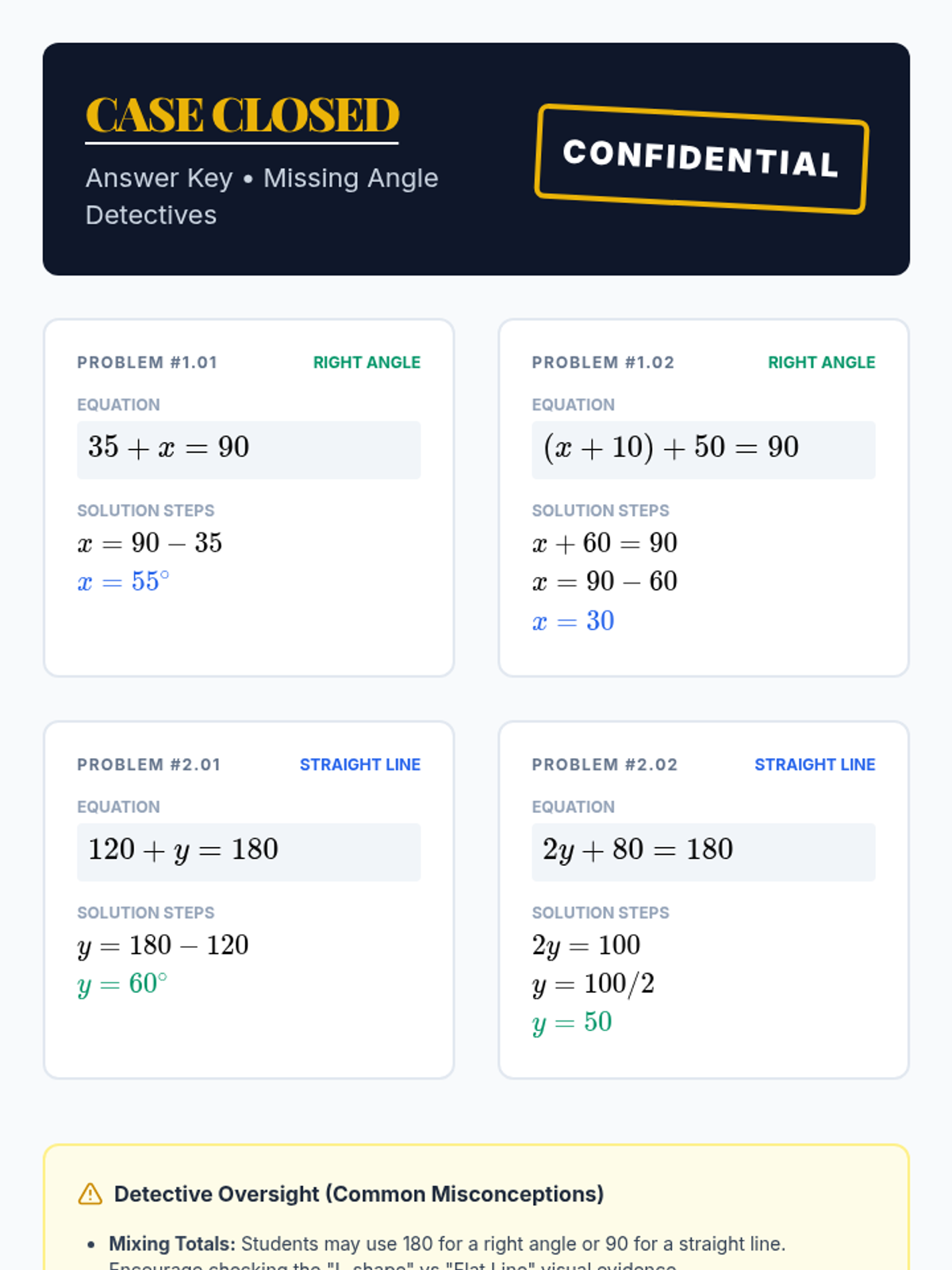The width and height of the screenshot is (952, 1270).
Task: Click the green answer y = 50
Action: click(x=572, y=1022)
